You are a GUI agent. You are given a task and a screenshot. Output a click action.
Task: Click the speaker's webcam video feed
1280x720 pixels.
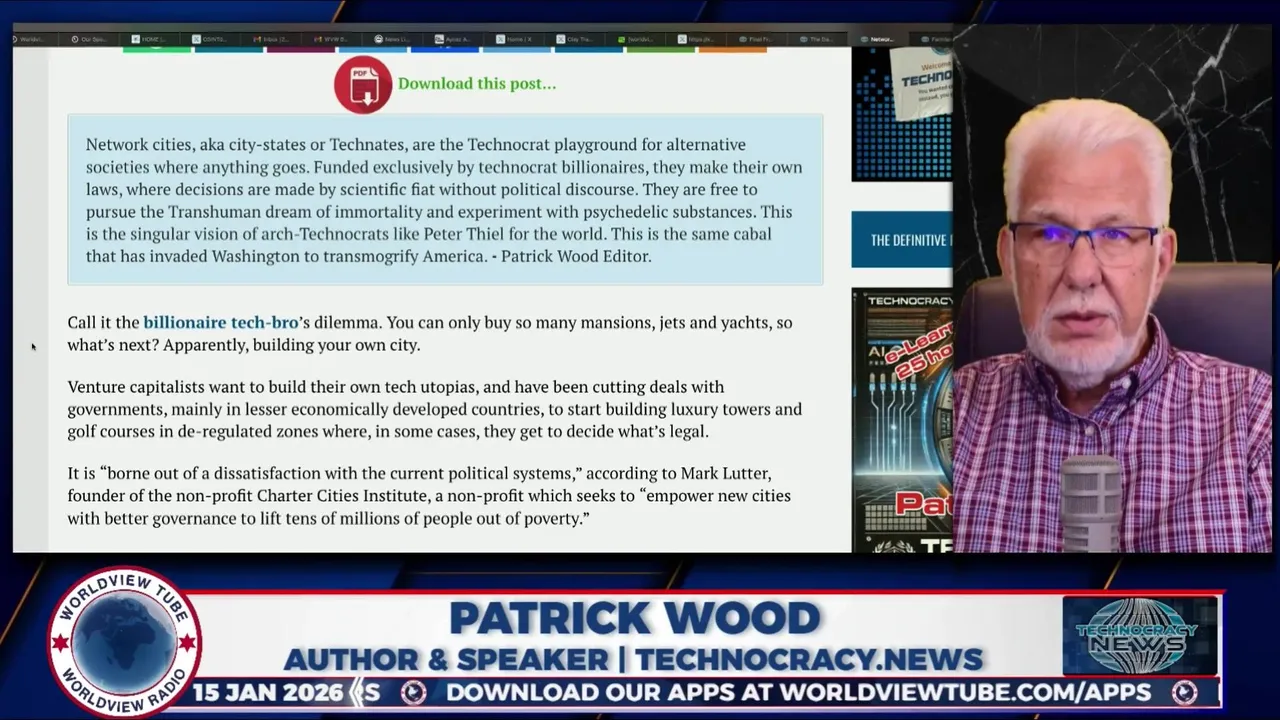pyautogui.click(x=1112, y=290)
